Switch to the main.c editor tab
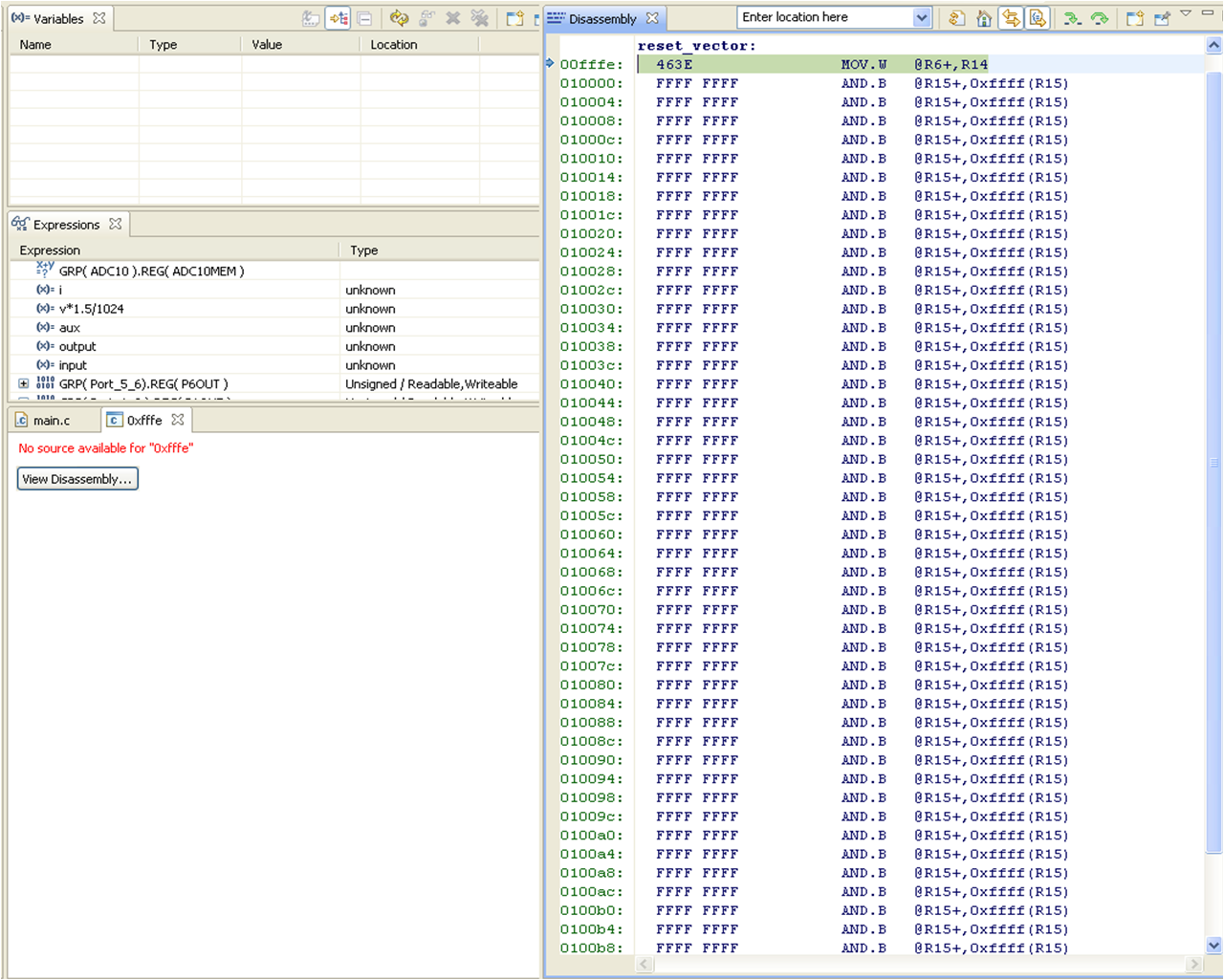Image resolution: width=1224 pixels, height=980 pixels. (x=52, y=420)
